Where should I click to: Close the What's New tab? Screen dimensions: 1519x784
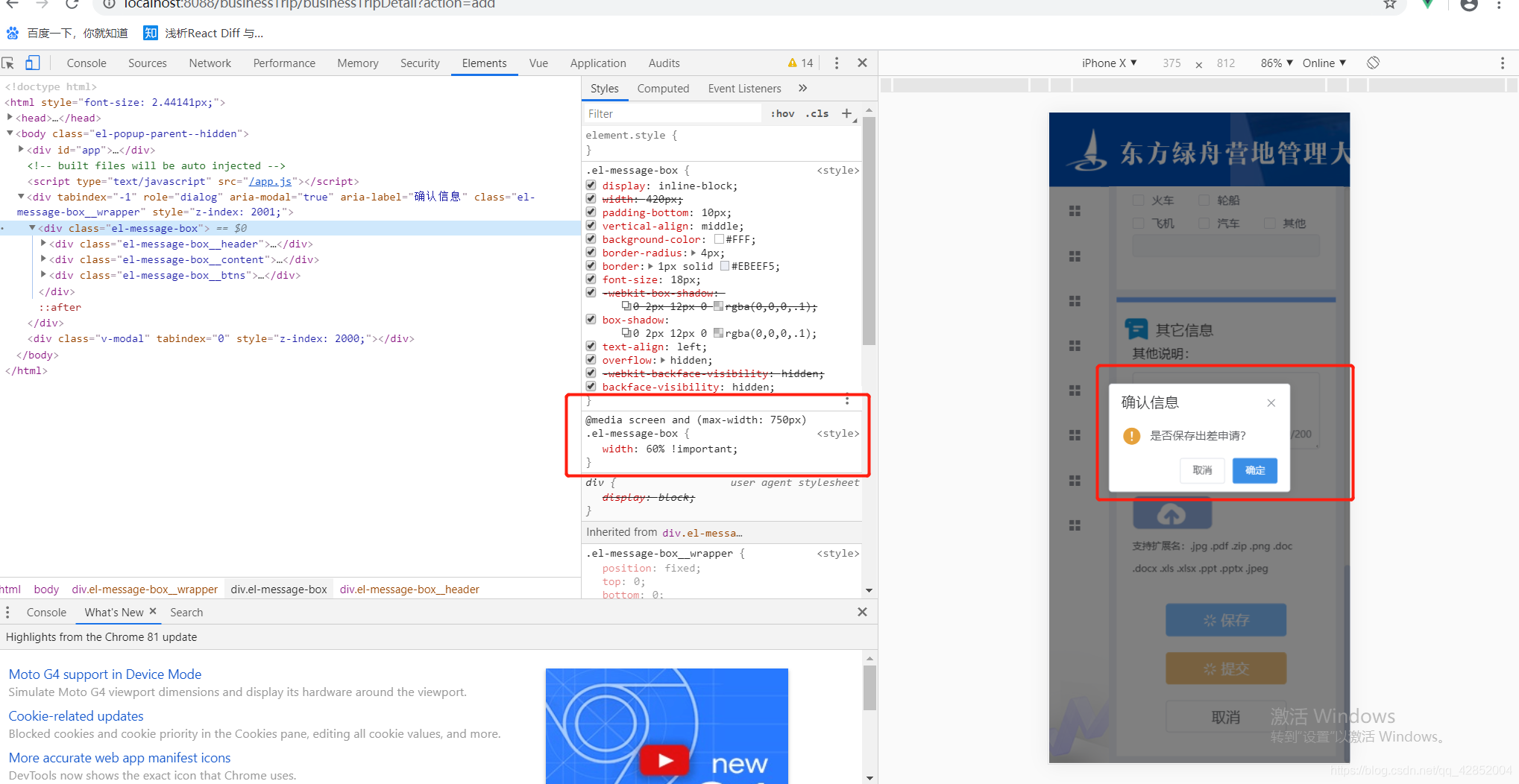pos(153,611)
